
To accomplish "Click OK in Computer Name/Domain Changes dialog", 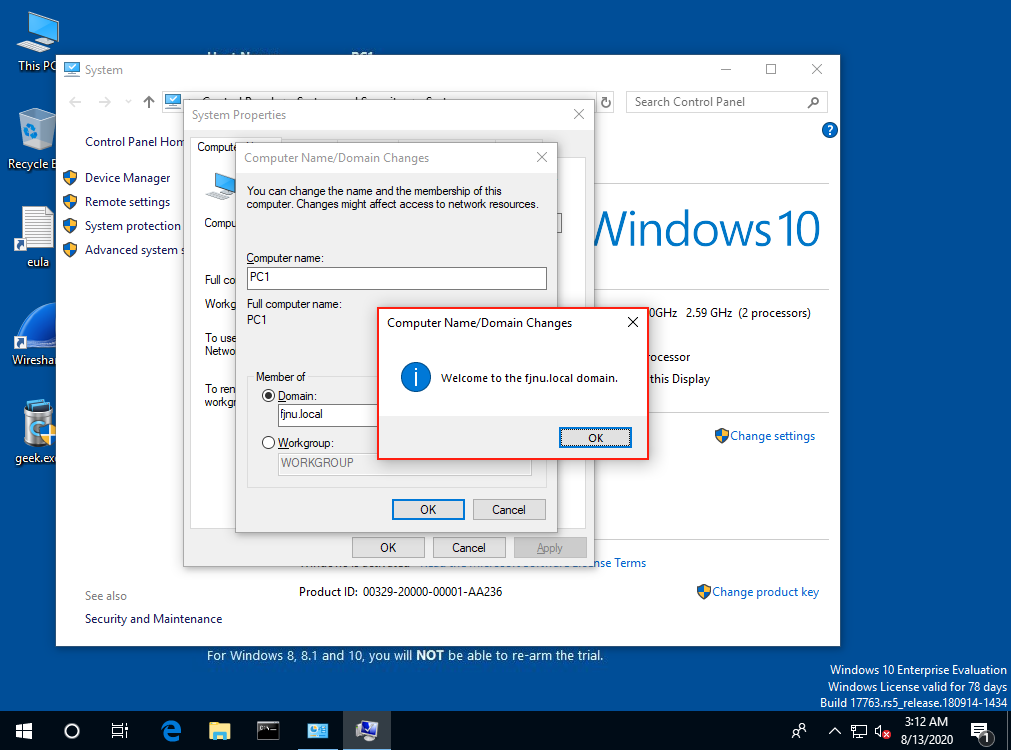I will tap(428, 509).
